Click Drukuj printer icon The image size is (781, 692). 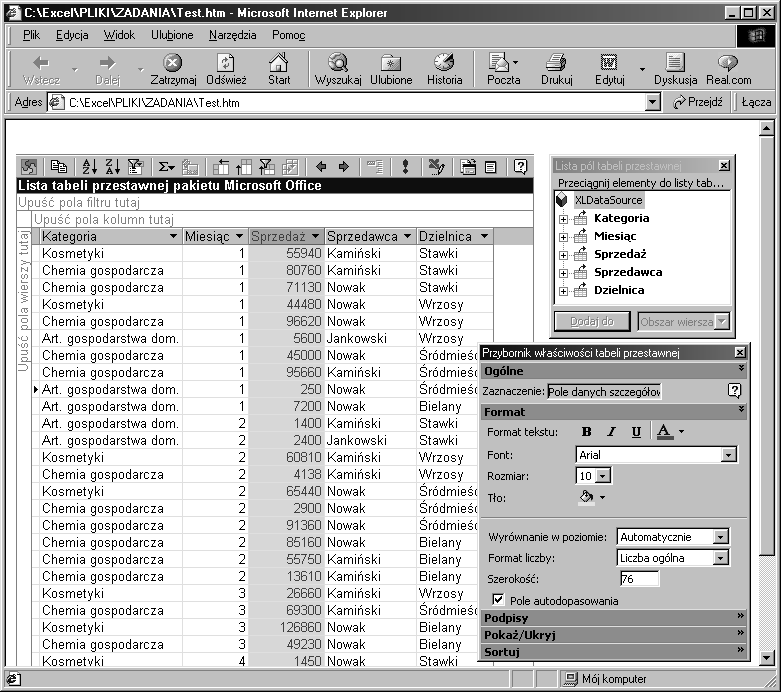click(x=556, y=68)
